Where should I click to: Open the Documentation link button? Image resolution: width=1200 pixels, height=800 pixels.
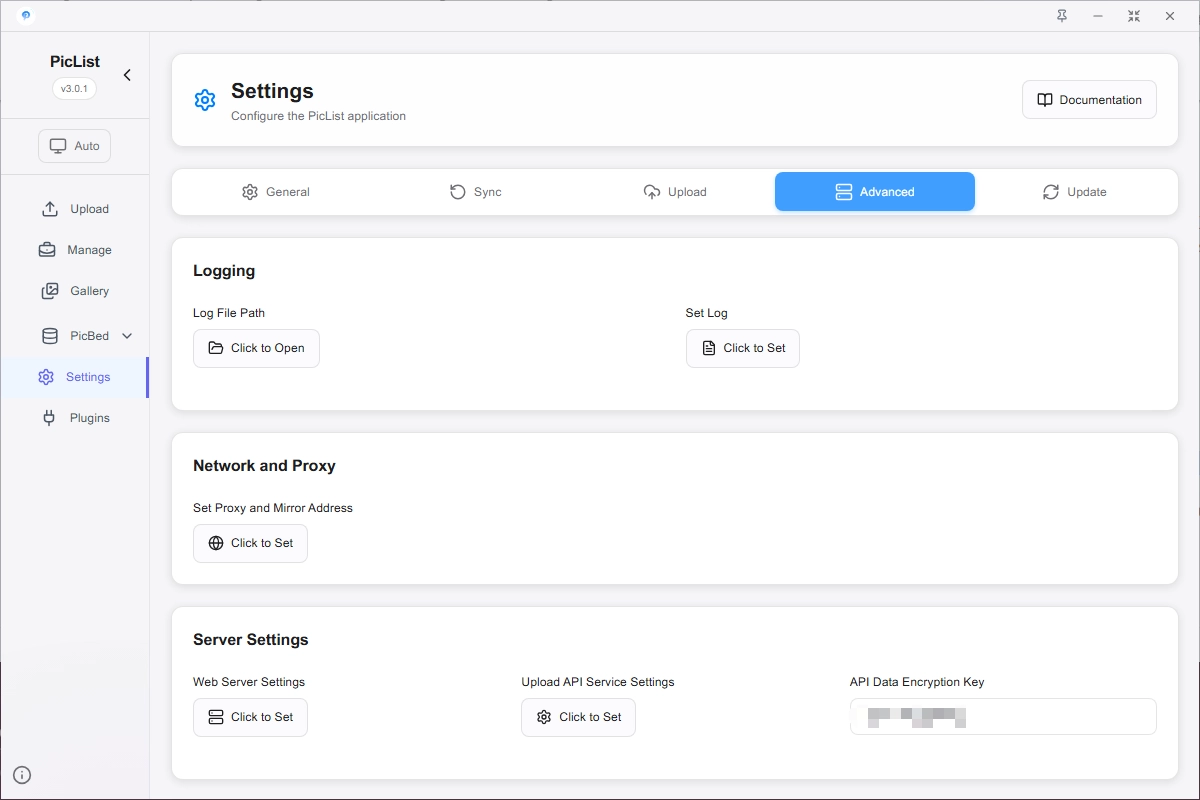point(1089,100)
